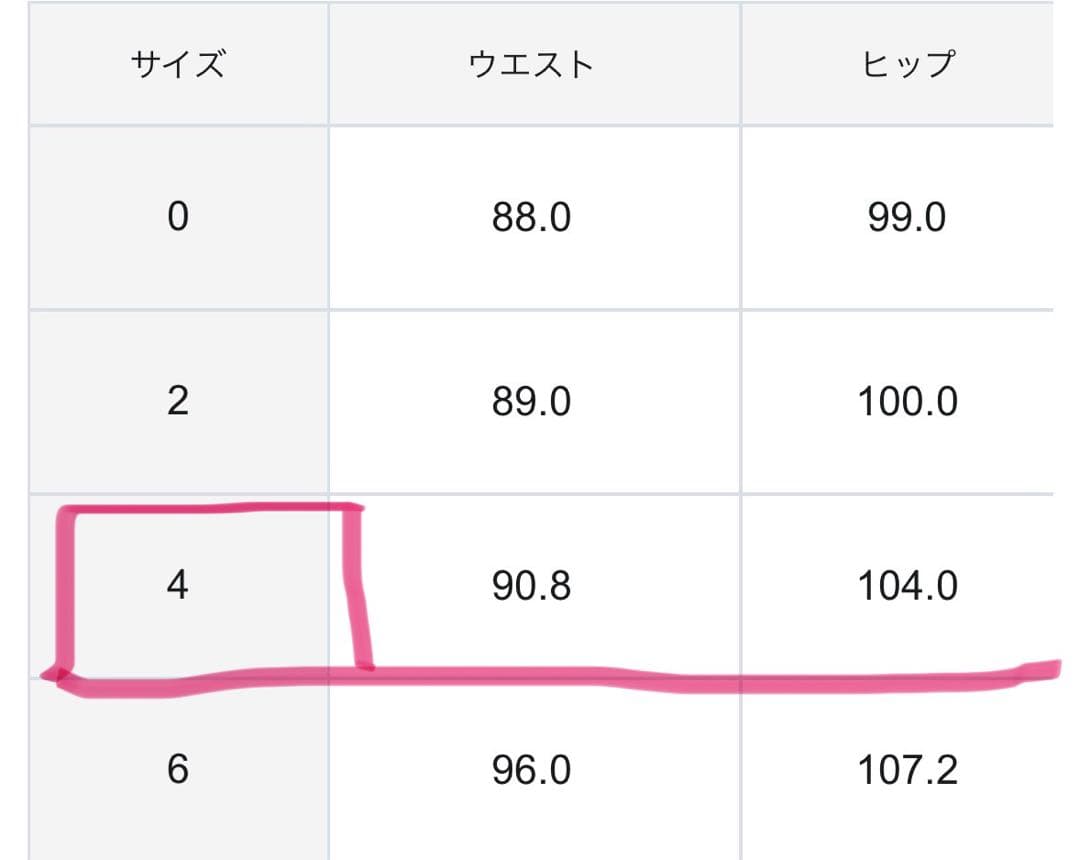The image size is (1080, 860).
Task: Click the waist value 88.0
Action: (x=531, y=217)
